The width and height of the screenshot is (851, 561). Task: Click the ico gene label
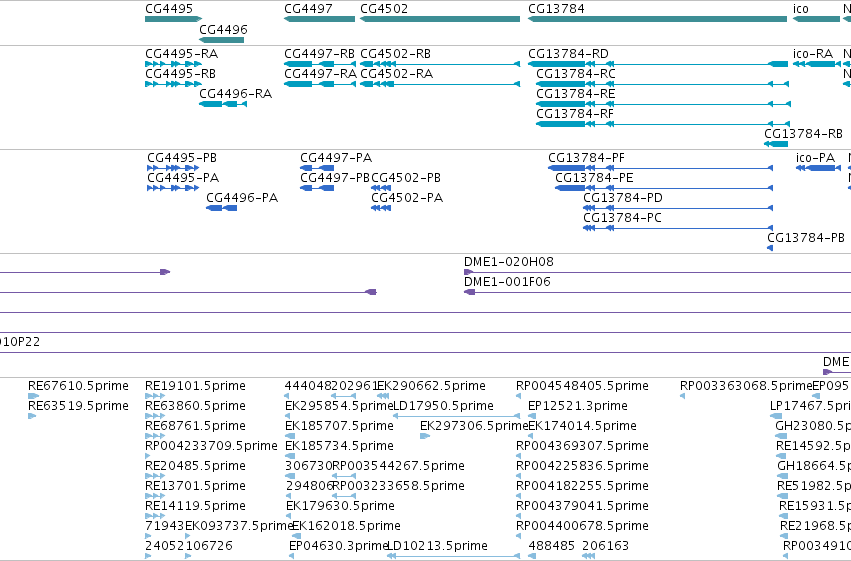tap(801, 9)
